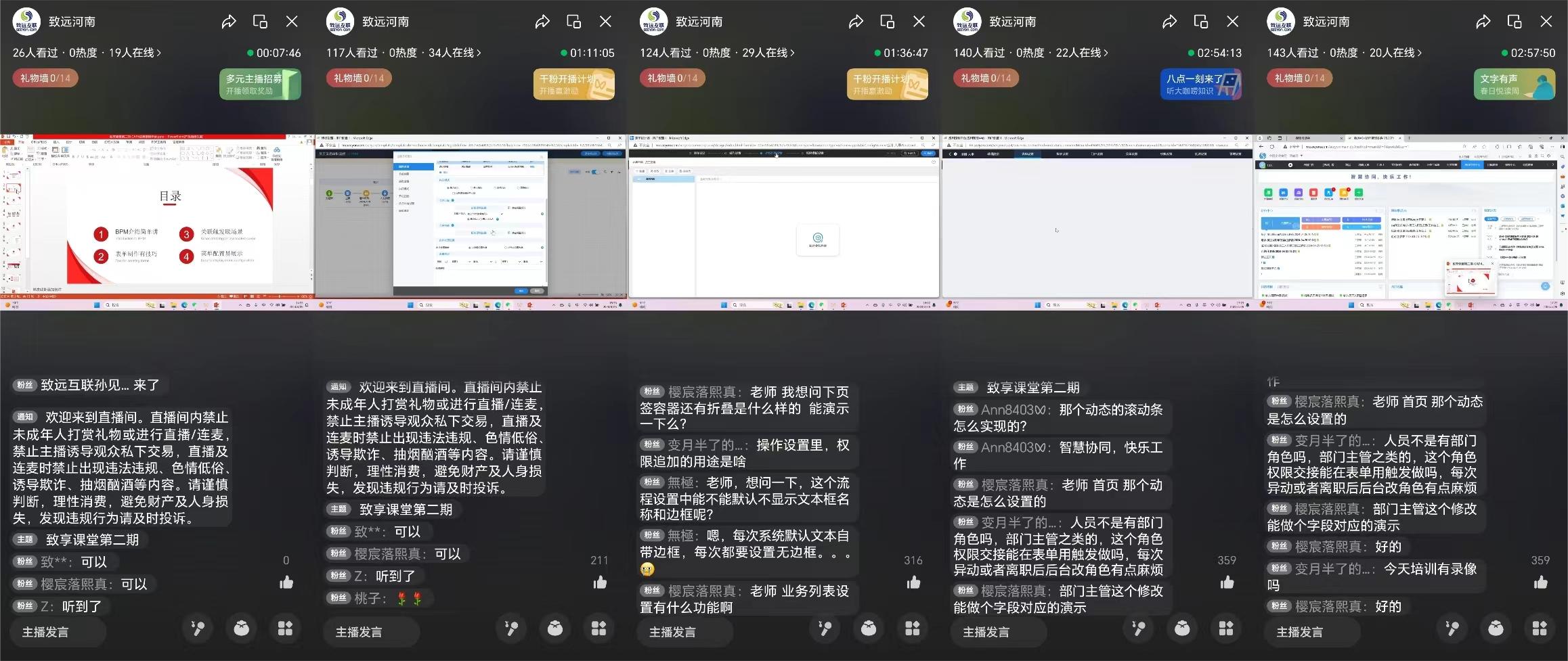
Task: Open the 文字有声 春日悦读周 banner
Action: click(1514, 84)
